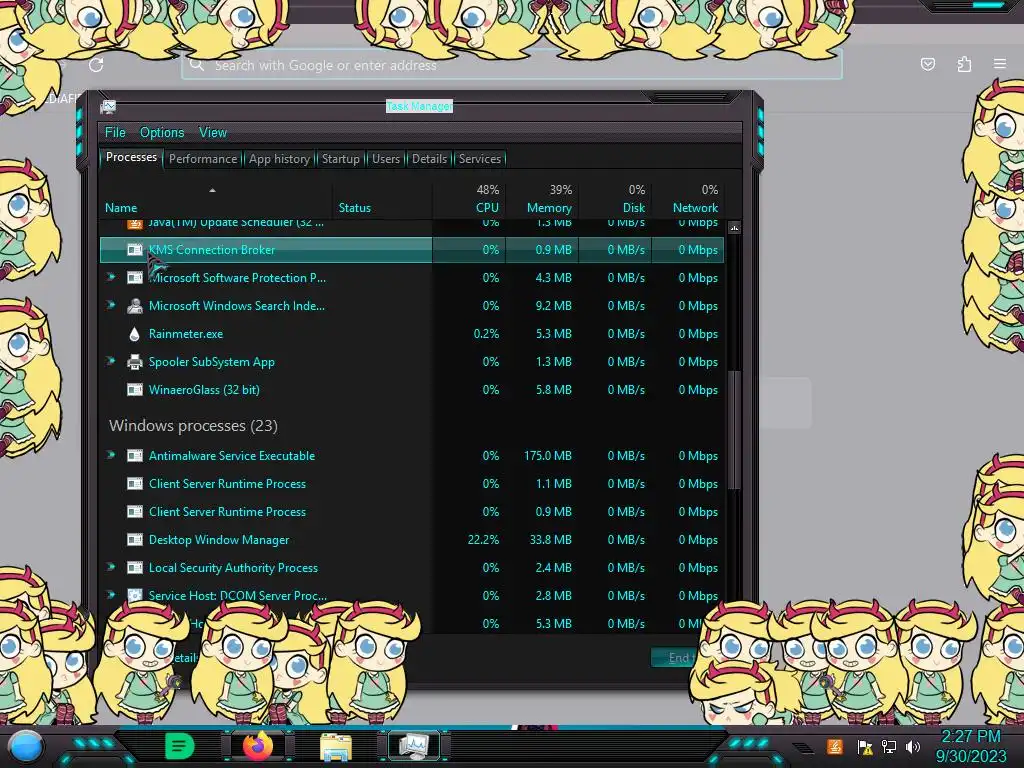Click the Antimalware Service Executable icon
1024x768 pixels.
(x=135, y=456)
